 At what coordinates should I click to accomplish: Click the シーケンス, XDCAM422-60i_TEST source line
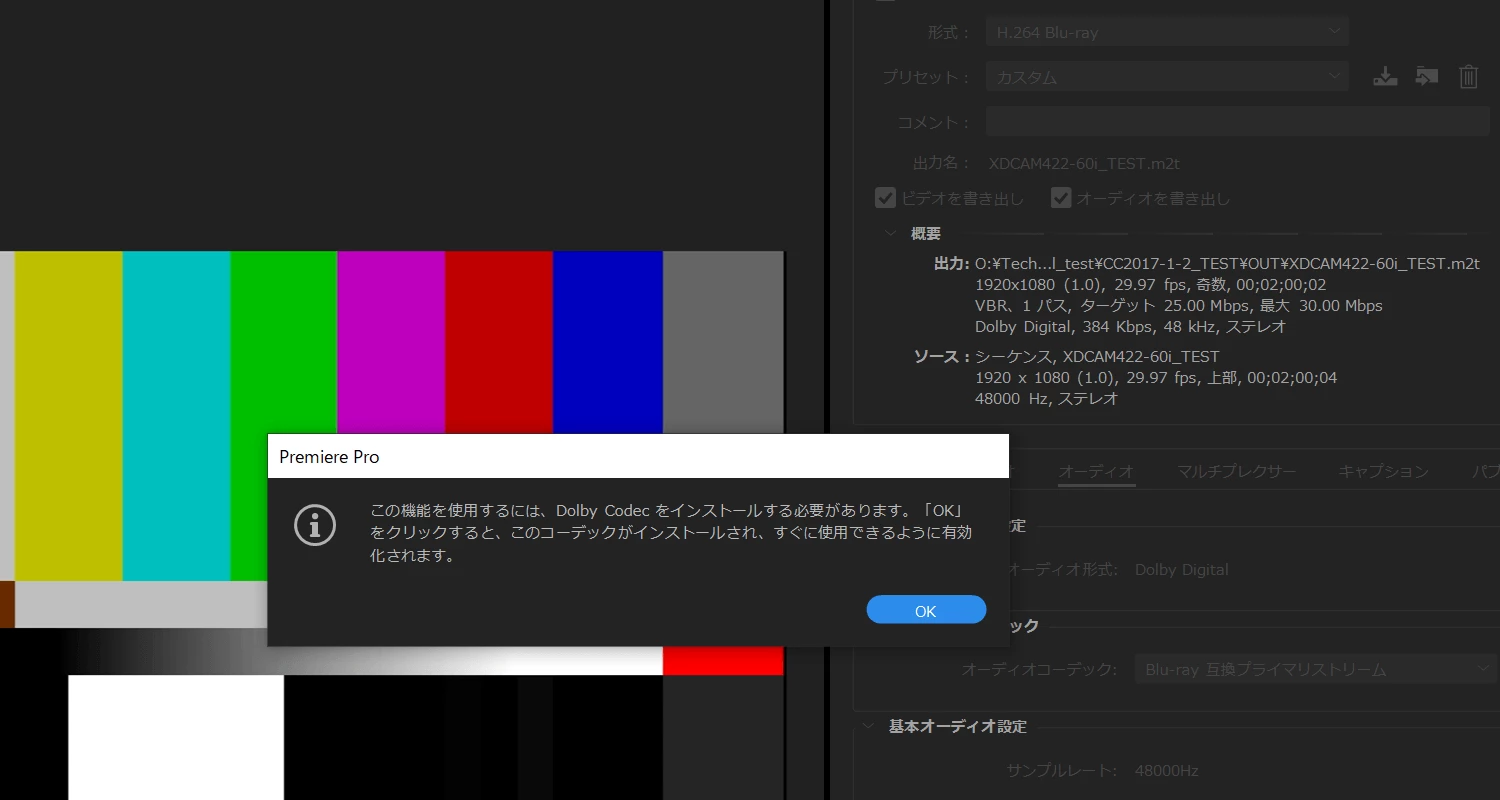click(x=1097, y=356)
